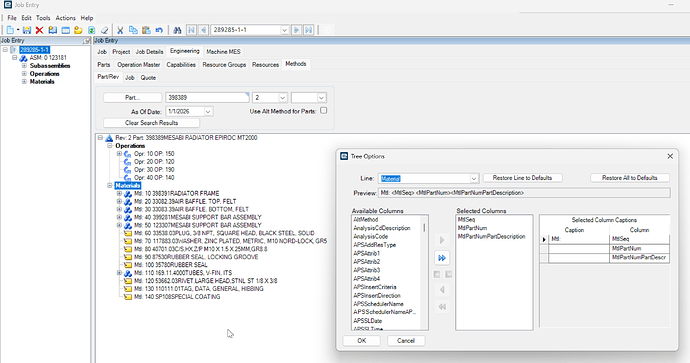690x363 pixels.
Task: Select Opr 40 OP 140 row
Action: 154,178
